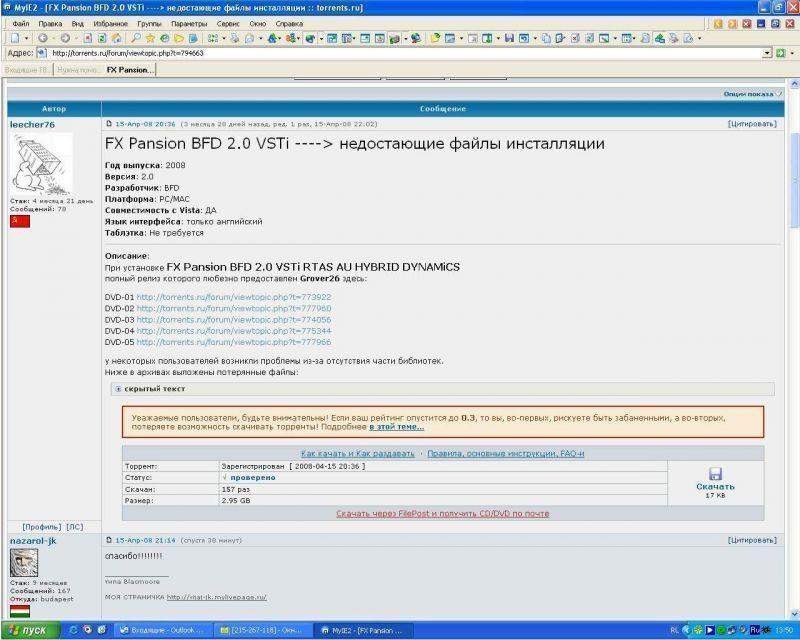Open the DVD-05 topic link t=777966
Viewport: 800px width, 640px height.
pyautogui.click(x=234, y=342)
